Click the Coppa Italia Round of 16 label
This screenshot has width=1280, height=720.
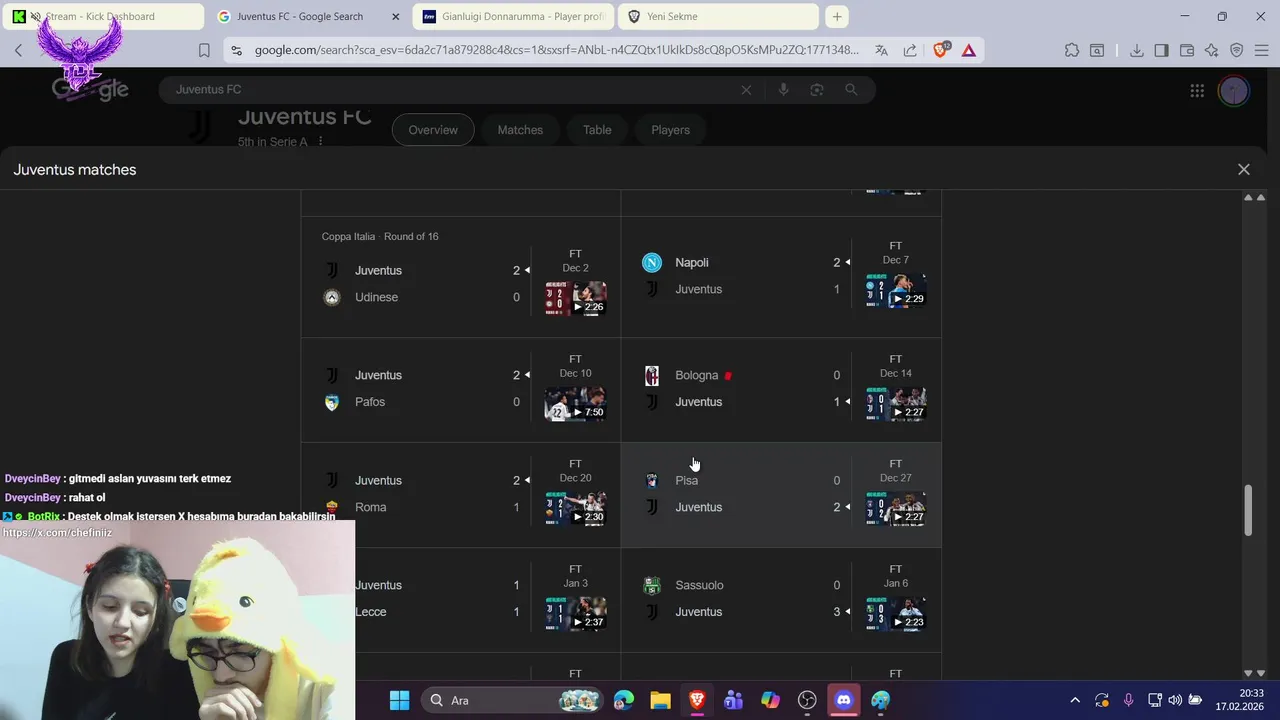[380, 237]
